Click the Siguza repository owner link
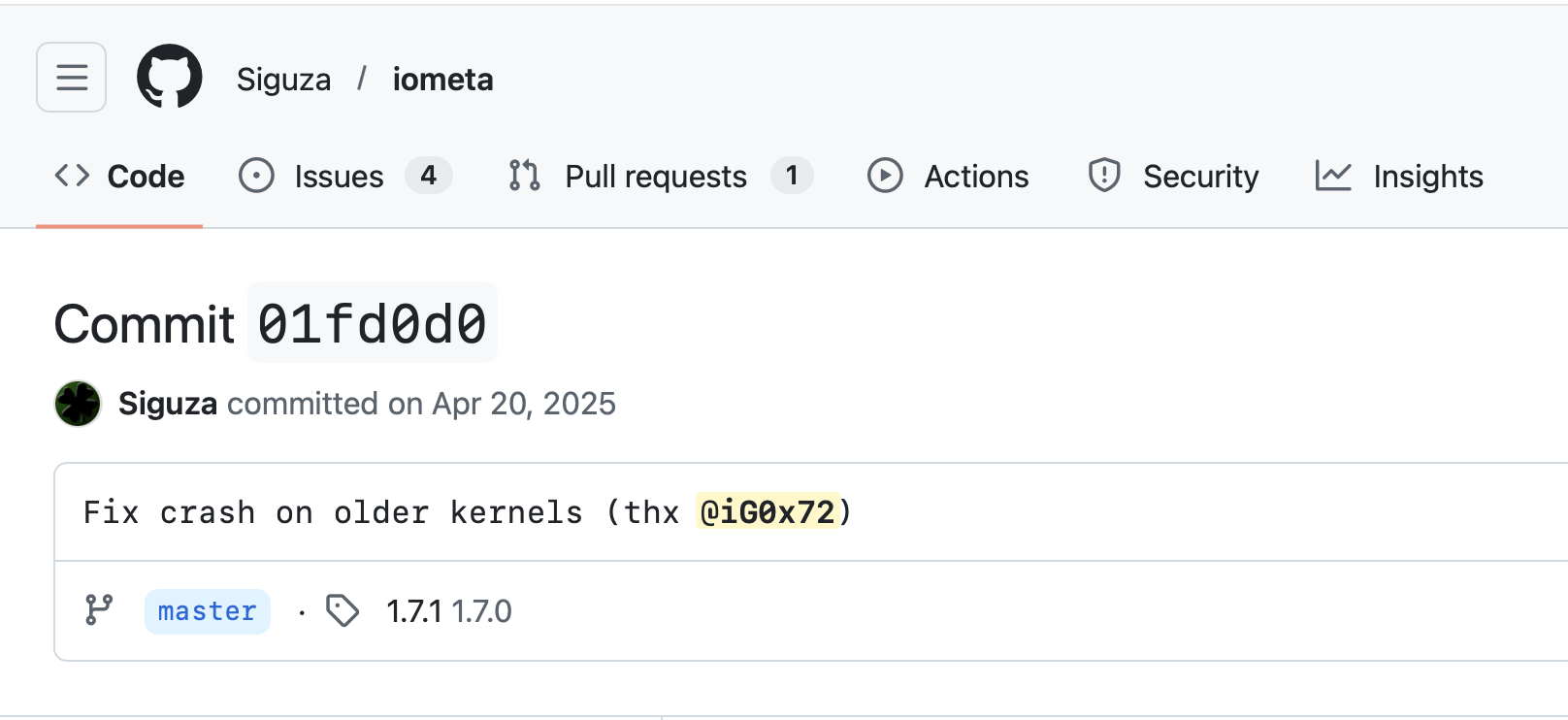Image resolution: width=1568 pixels, height=720 pixels. [282, 79]
